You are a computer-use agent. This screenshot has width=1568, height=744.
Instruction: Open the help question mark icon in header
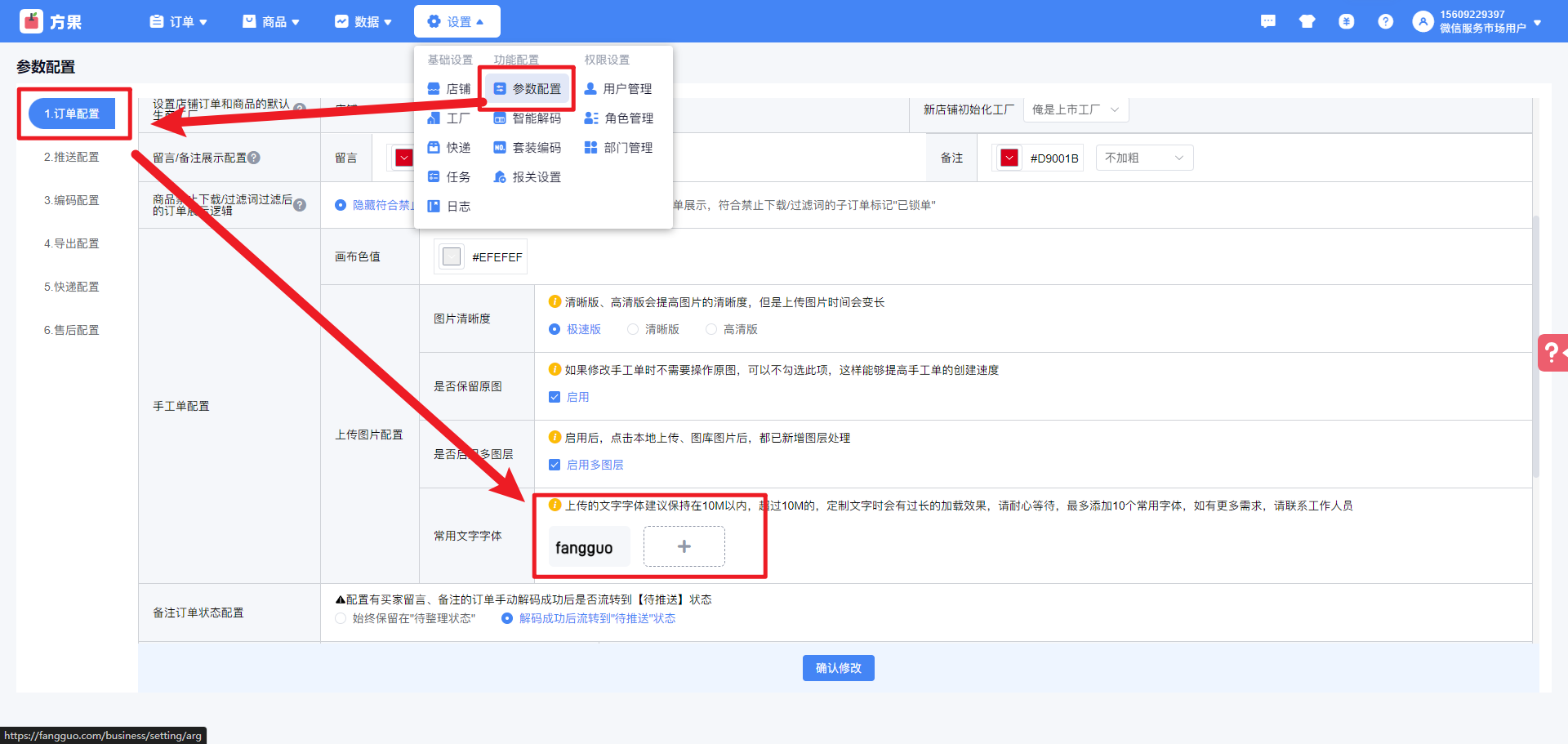1385,21
